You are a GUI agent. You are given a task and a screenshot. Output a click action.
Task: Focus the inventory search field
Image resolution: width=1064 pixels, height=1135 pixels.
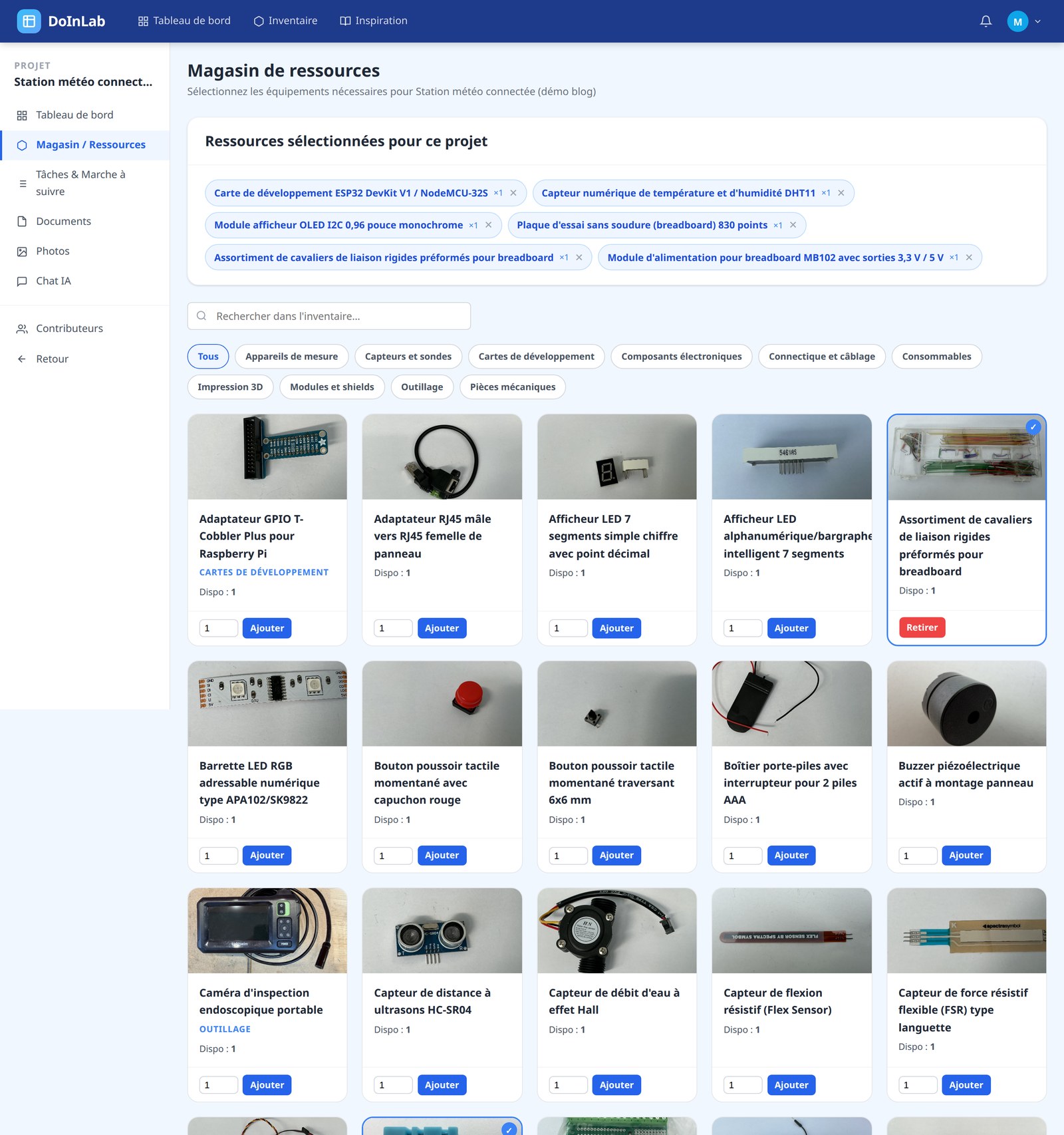tap(329, 316)
